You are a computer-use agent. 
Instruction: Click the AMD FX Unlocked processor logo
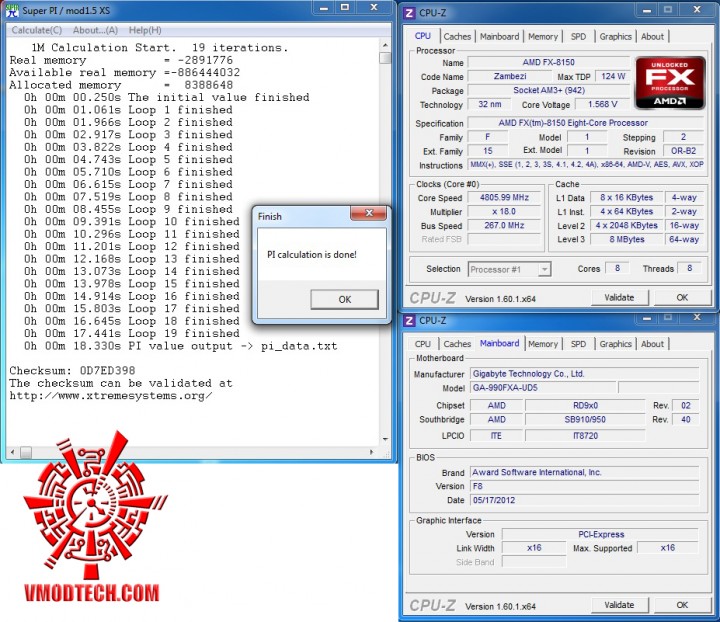(669, 83)
